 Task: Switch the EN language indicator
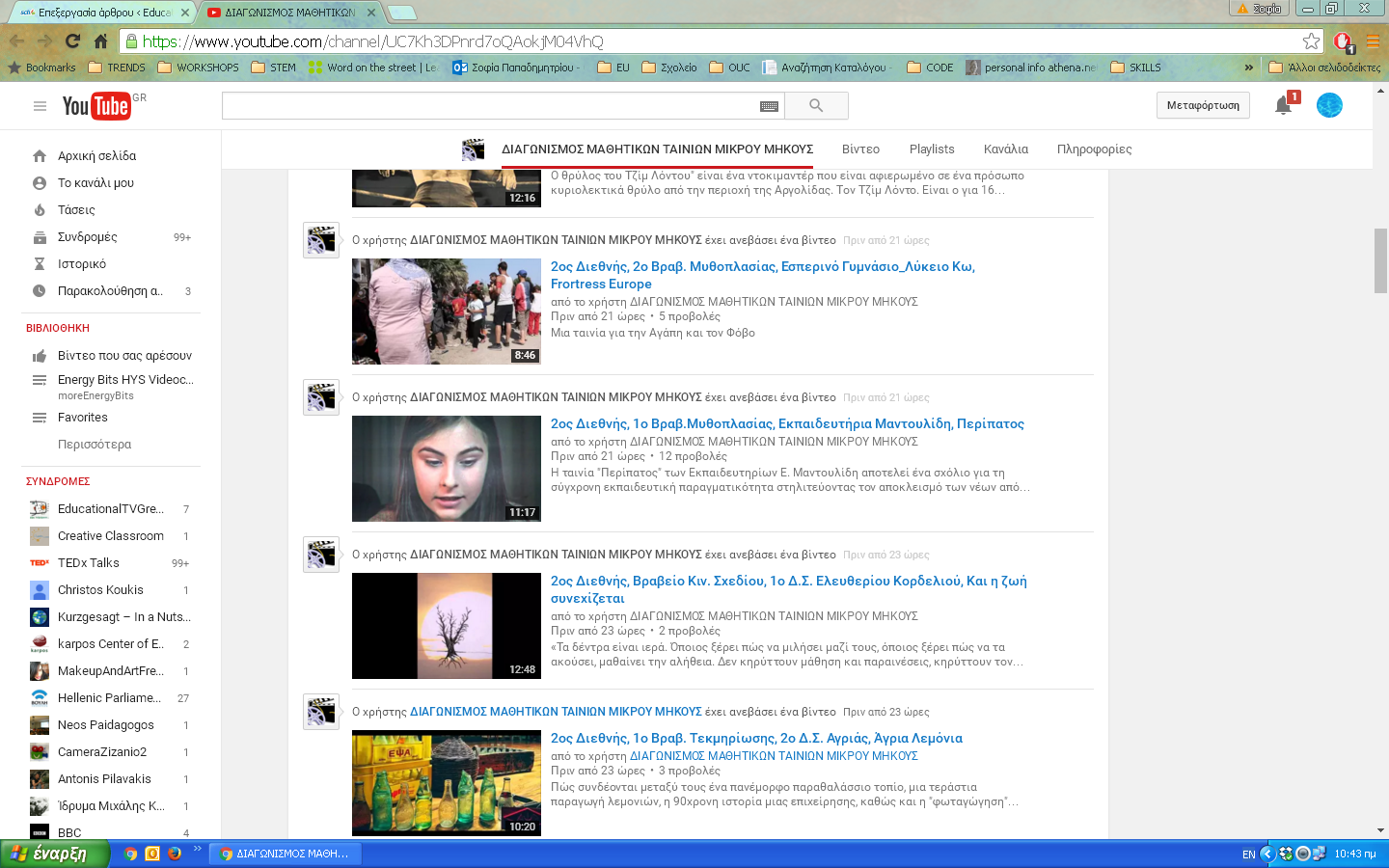click(x=1248, y=854)
